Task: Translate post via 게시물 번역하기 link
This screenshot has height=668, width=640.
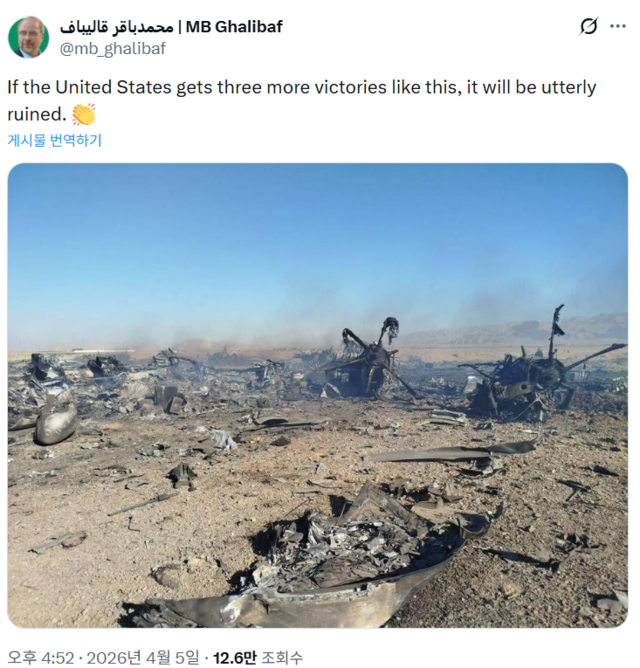Action: pyautogui.click(x=55, y=140)
